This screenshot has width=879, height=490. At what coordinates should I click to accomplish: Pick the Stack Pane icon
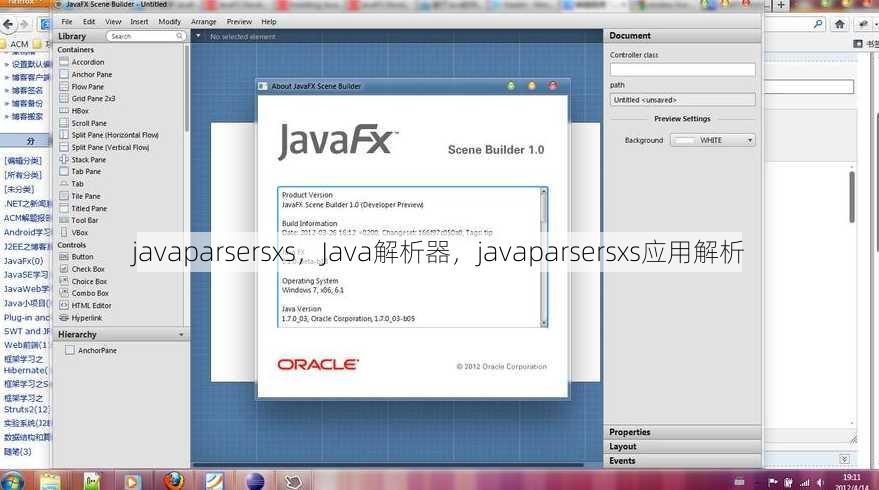(x=64, y=159)
